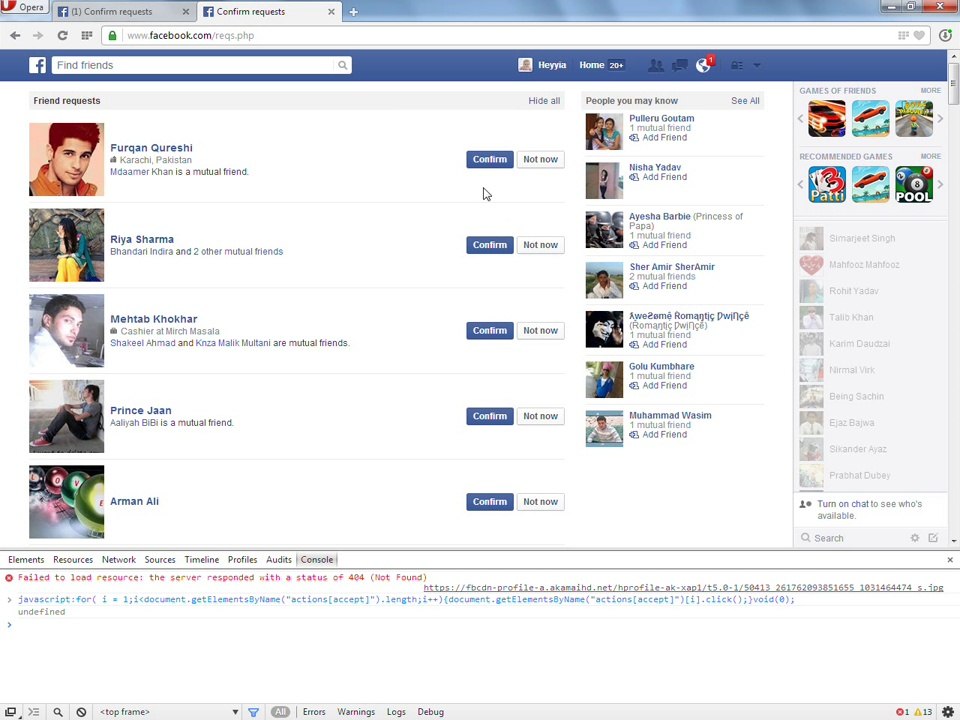Close the active Confirm requests tab

331,12
